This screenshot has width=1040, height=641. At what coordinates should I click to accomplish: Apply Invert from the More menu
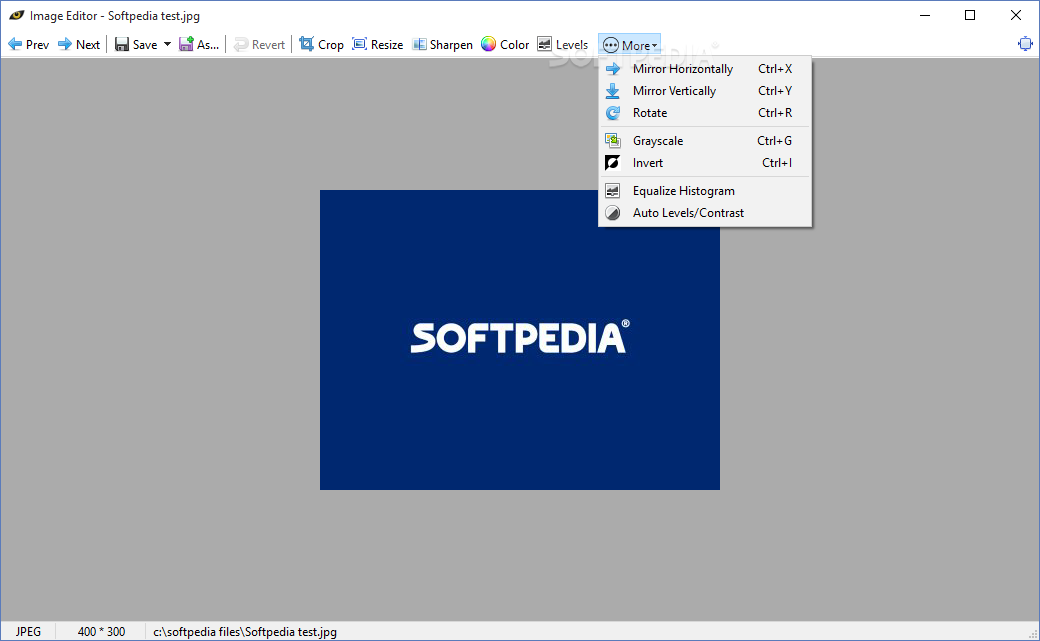tap(704, 163)
